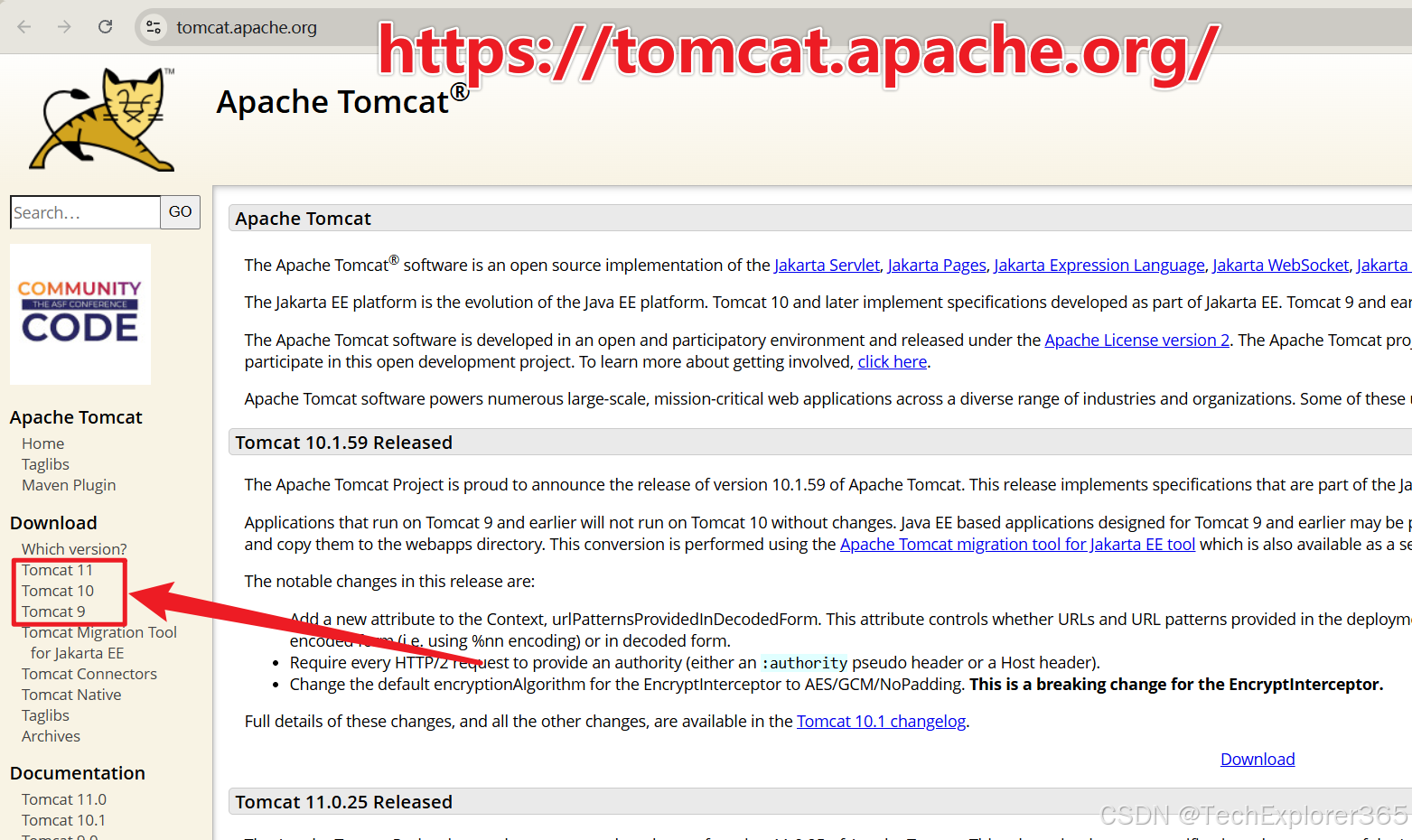Open the Tomcat Native link
Viewport: 1412px width, 840px height.
click(x=71, y=695)
